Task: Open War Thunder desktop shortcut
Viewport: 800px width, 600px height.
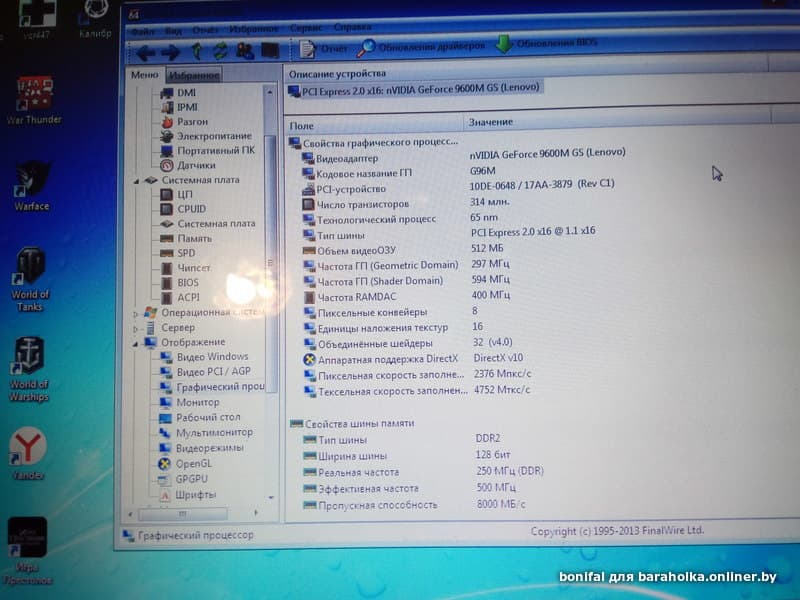Action: (x=34, y=101)
